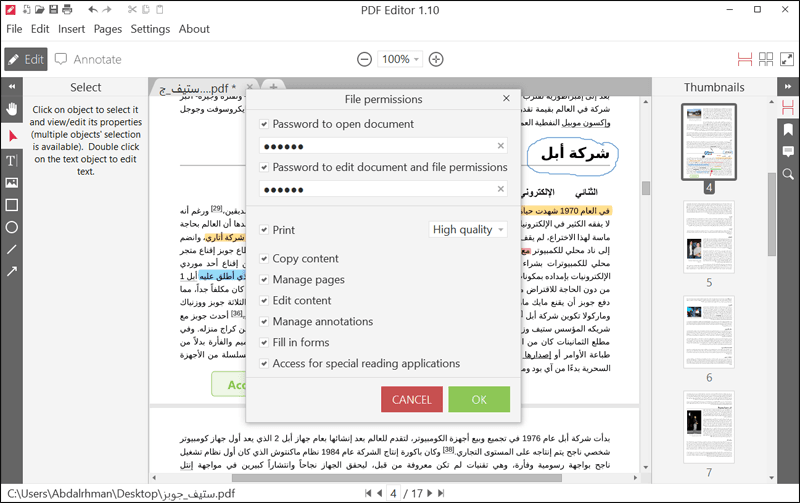The image size is (800, 503).
Task: Open the File menu
Action: [x=14, y=29]
